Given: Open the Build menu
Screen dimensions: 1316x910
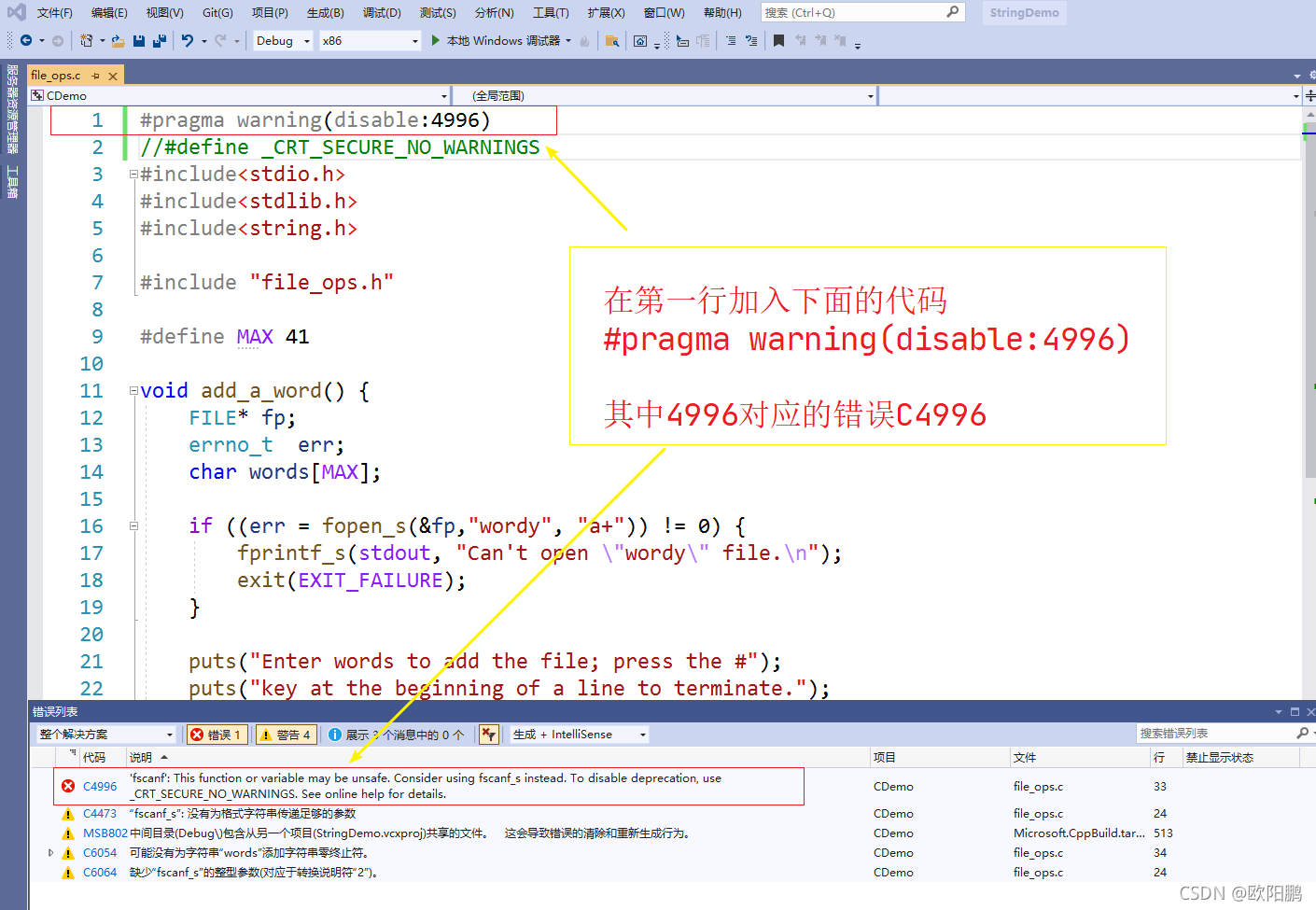Looking at the screenshot, I should pos(325,12).
